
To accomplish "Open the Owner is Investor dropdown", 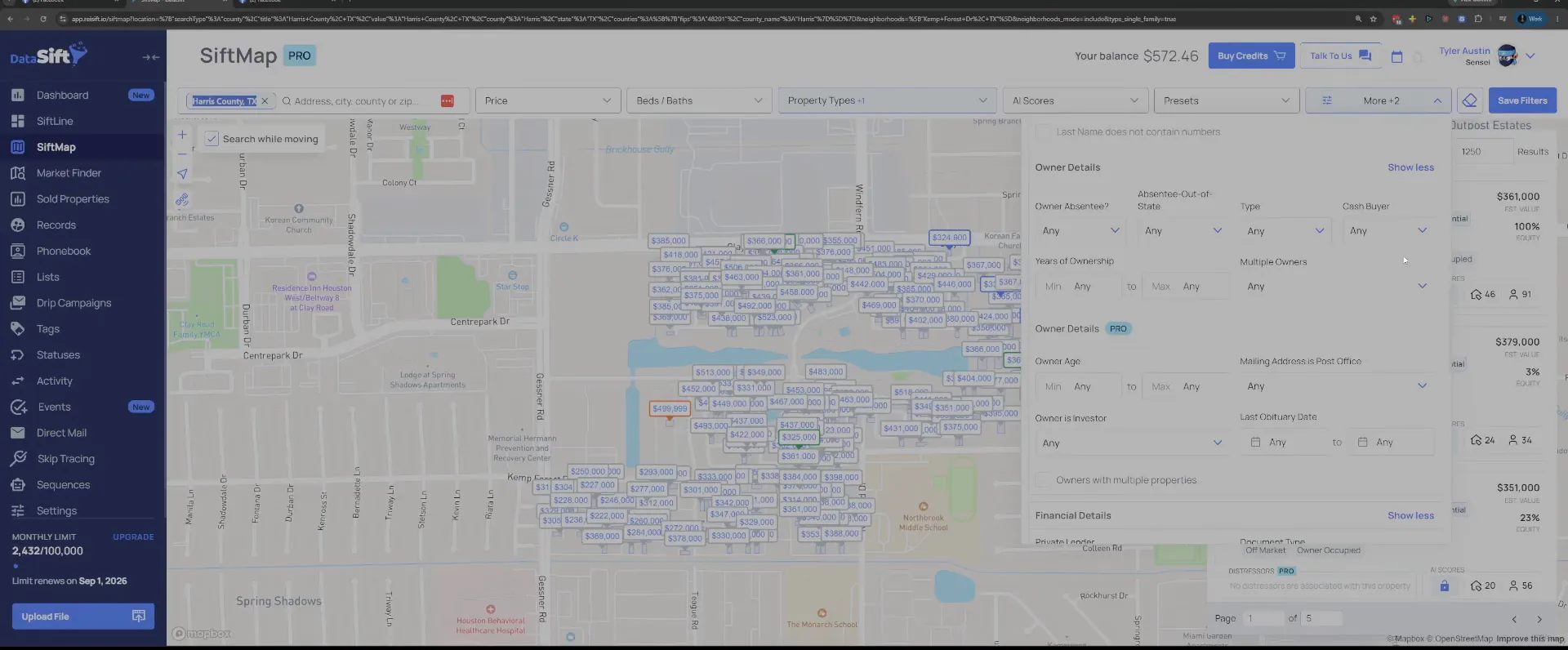I will [x=1132, y=443].
